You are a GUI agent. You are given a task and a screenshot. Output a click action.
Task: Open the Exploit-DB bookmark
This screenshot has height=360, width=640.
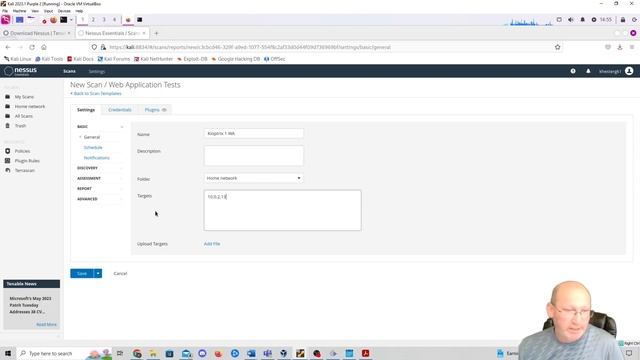tap(192, 59)
